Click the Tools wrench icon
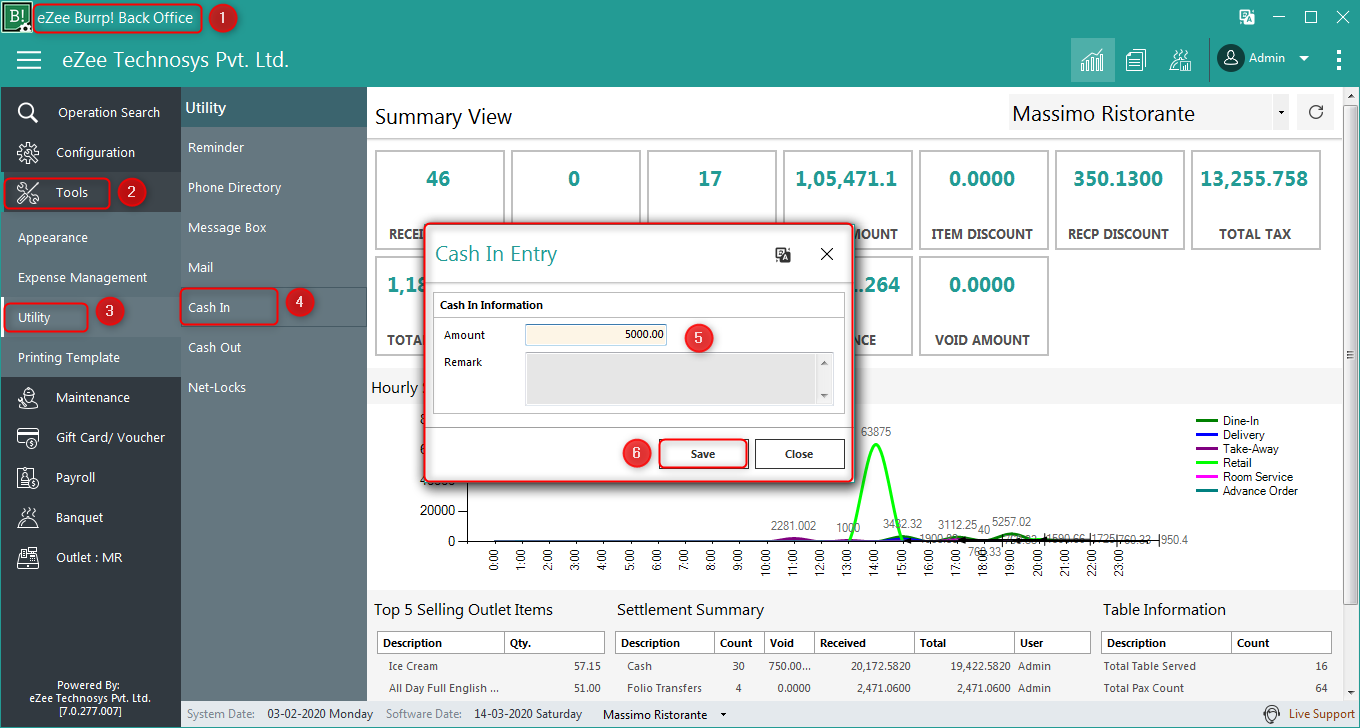The image size is (1360, 728). coord(28,192)
